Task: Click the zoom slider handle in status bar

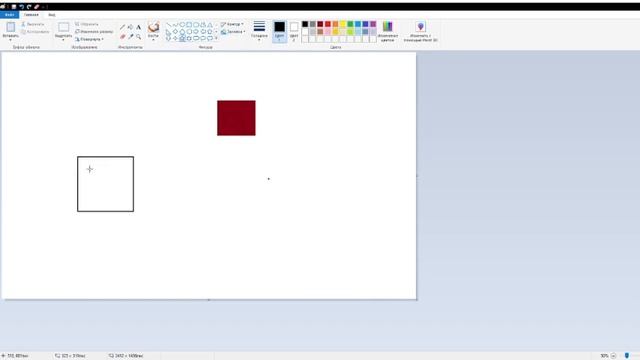Action: point(627,356)
